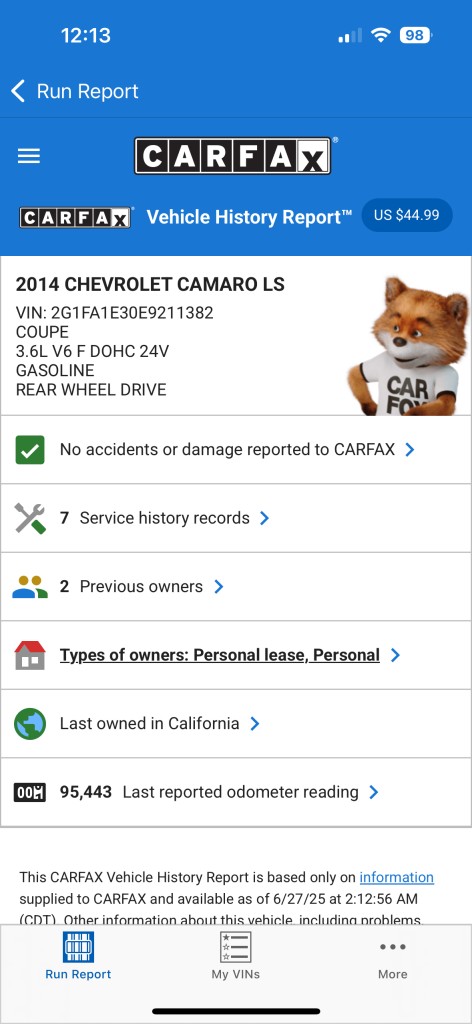Image resolution: width=472 pixels, height=1024 pixels.
Task: Open the information hyperlink
Action: [397, 877]
